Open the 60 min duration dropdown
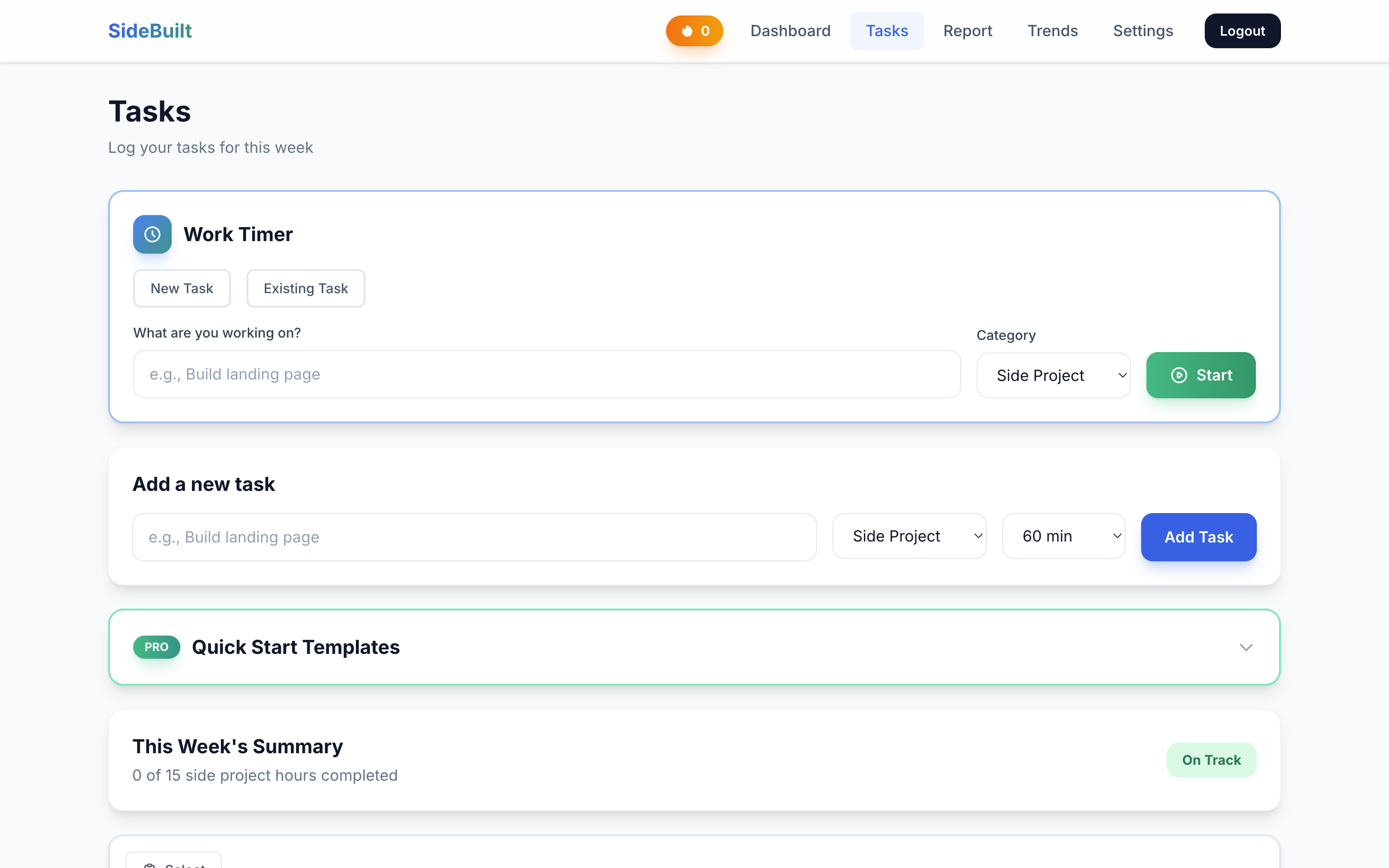This screenshot has height=868, width=1389. 1063,536
